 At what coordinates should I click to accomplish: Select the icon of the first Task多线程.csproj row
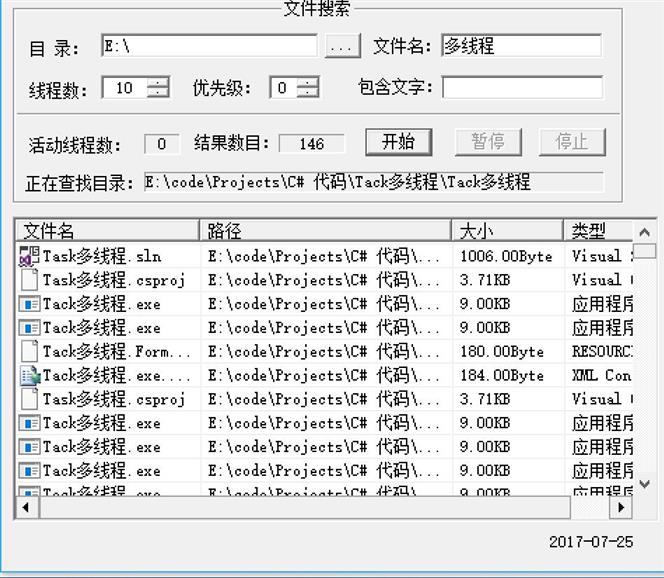point(29,280)
